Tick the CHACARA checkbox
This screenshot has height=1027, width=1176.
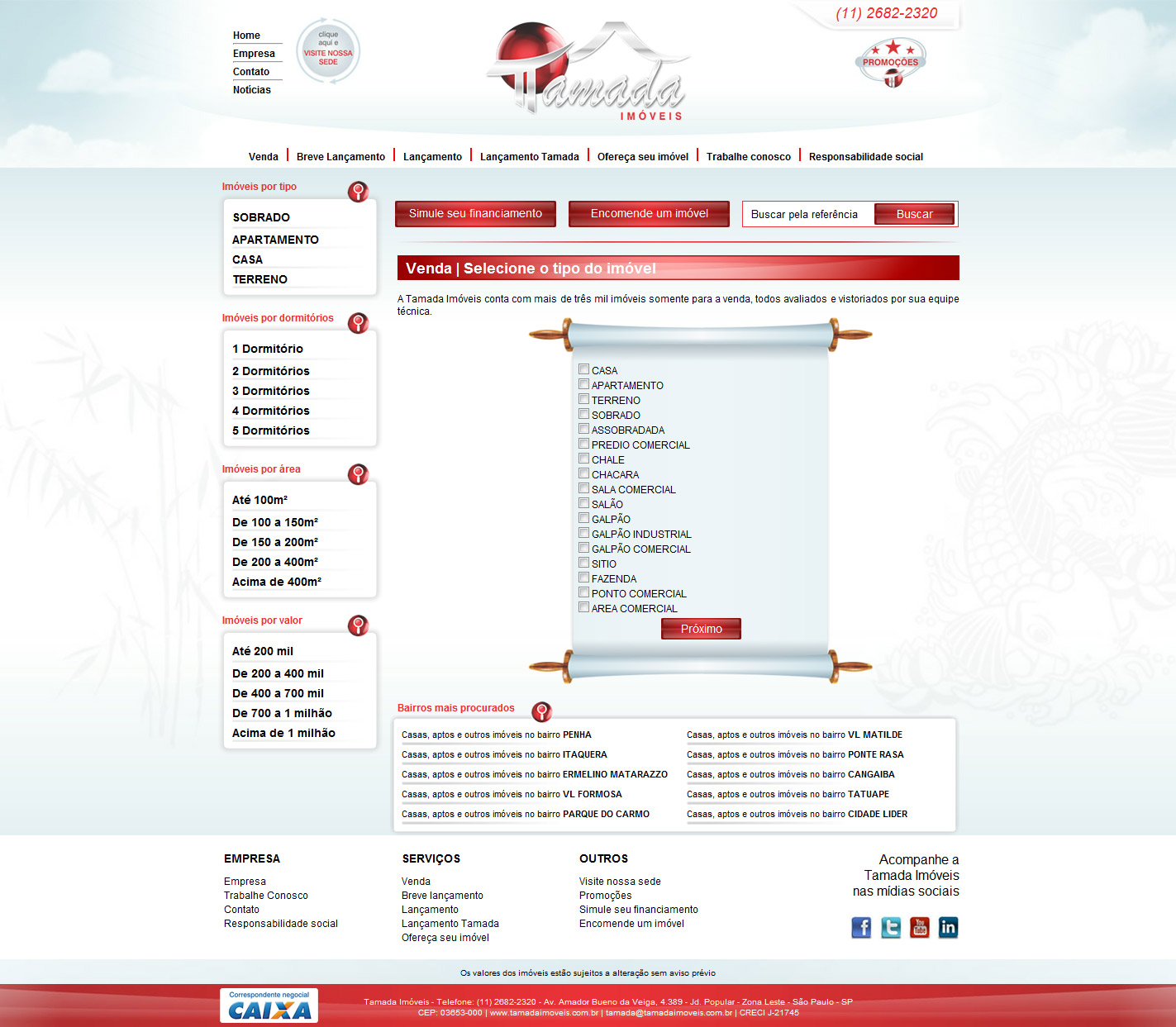click(584, 473)
